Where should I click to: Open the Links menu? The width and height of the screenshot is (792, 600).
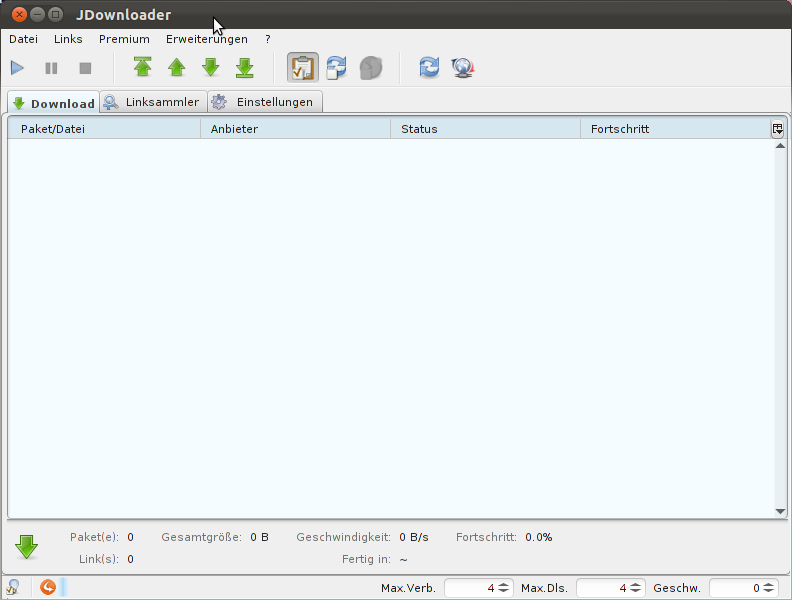point(68,39)
